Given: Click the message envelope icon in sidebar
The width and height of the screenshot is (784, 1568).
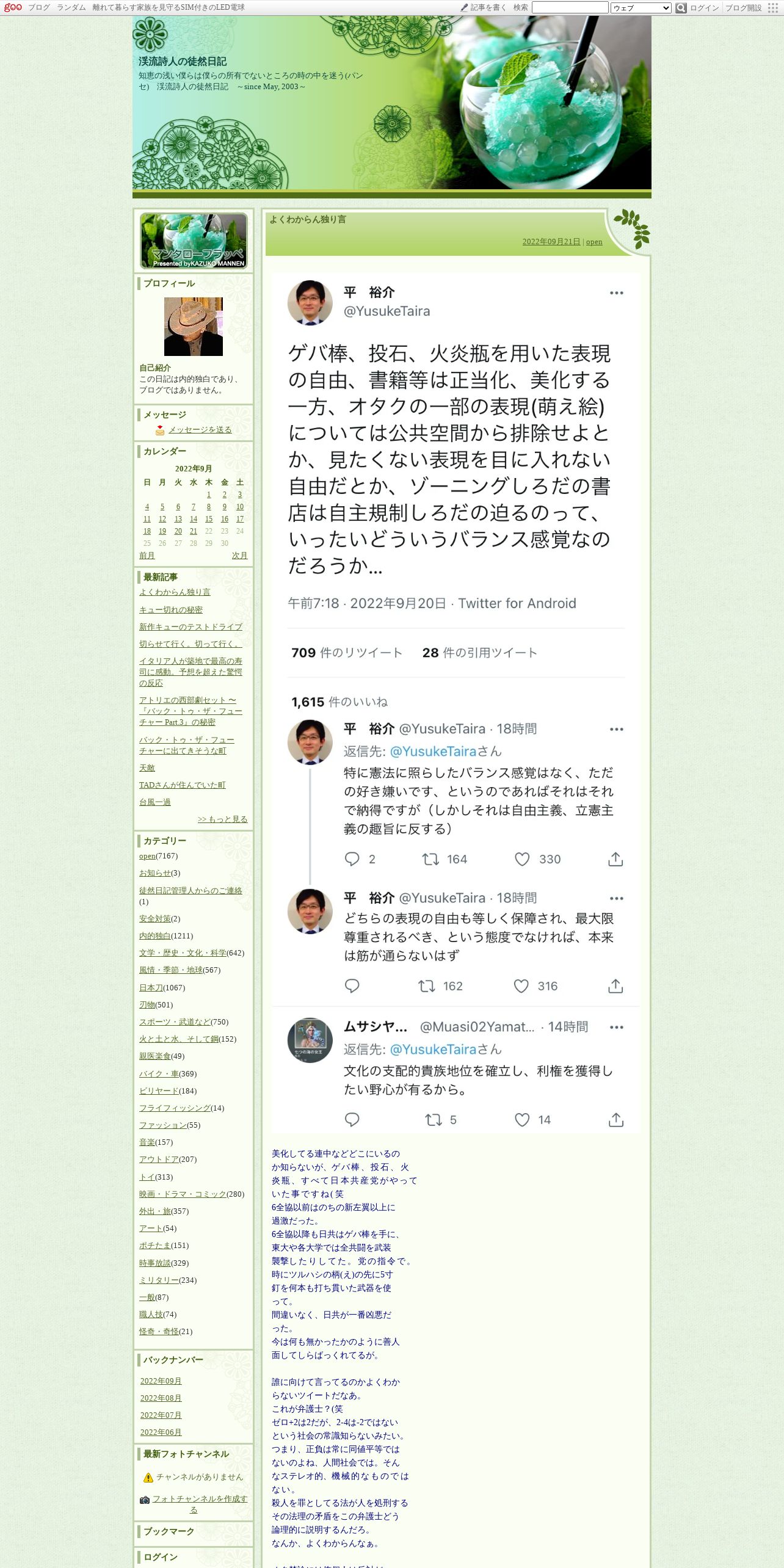Looking at the screenshot, I should pyautogui.click(x=160, y=430).
